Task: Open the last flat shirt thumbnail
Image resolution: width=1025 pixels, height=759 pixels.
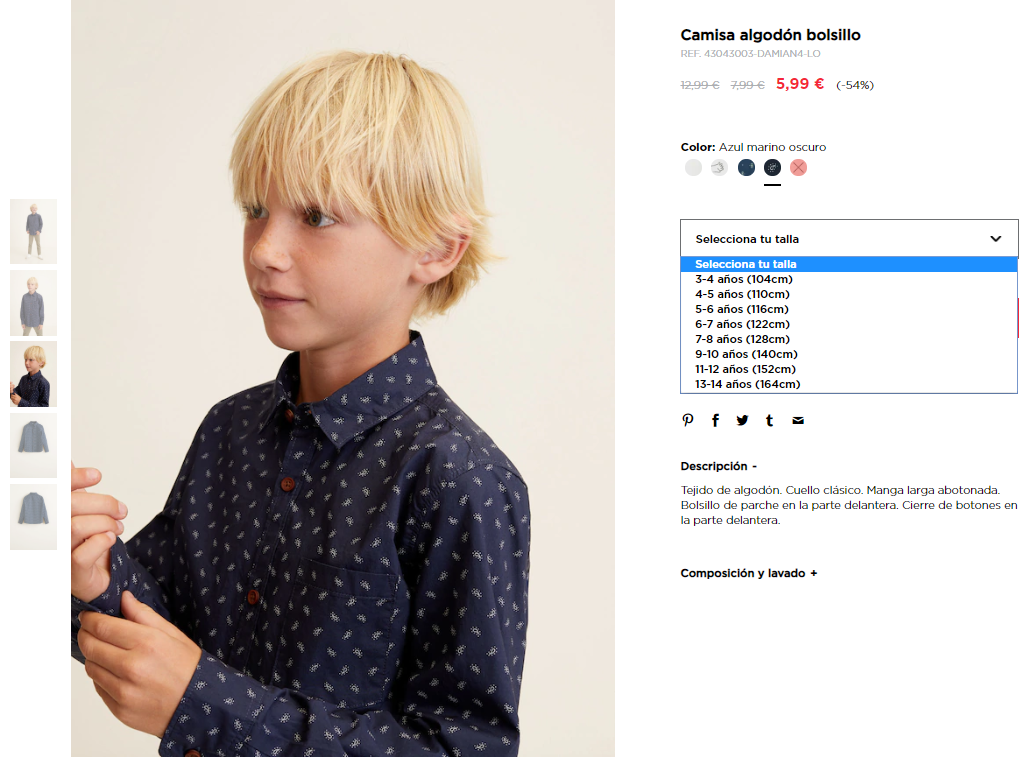Action: pos(33,516)
